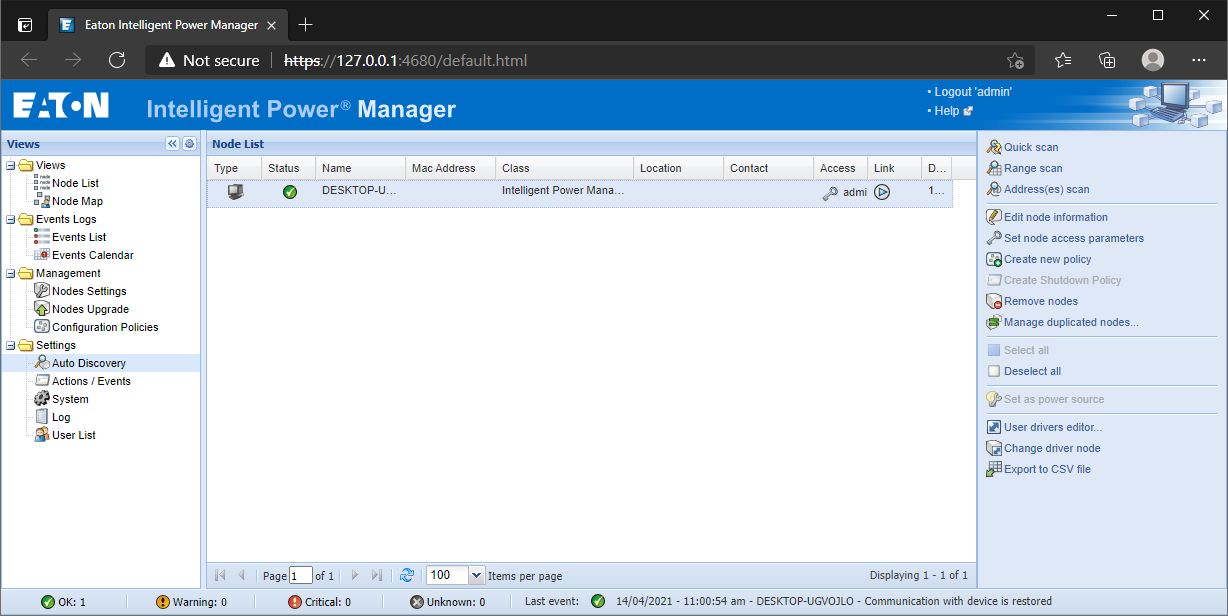The width and height of the screenshot is (1228, 616).
Task: Add this page to favorites
Action: click(1015, 60)
